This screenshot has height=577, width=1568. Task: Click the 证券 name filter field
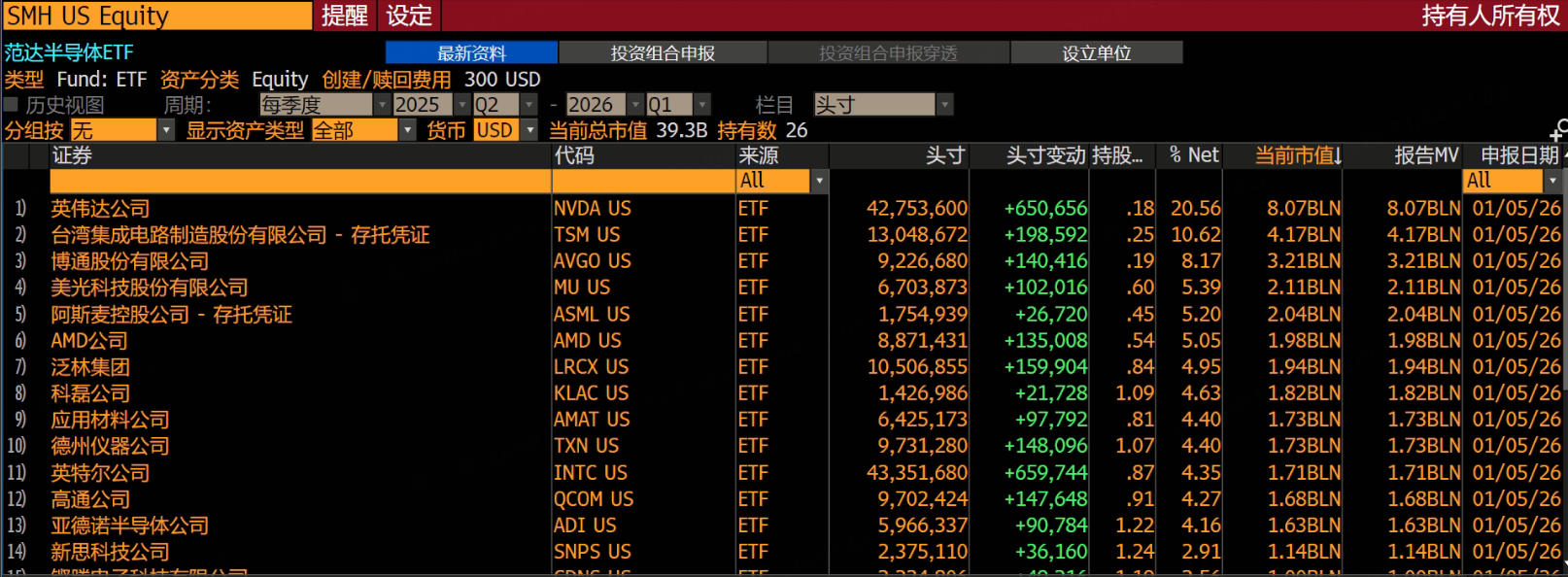[x=300, y=181]
